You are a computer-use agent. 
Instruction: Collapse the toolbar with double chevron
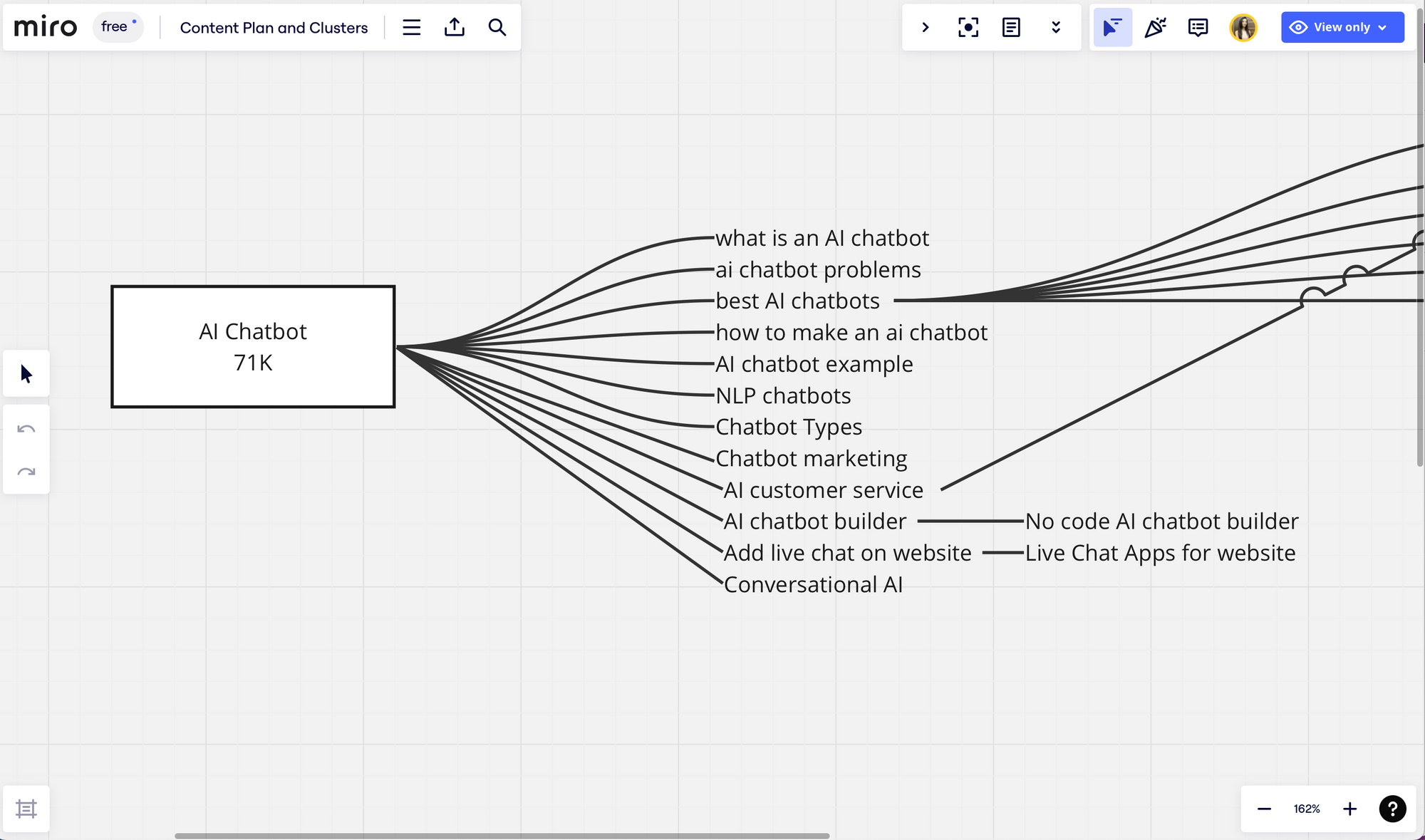1055,27
